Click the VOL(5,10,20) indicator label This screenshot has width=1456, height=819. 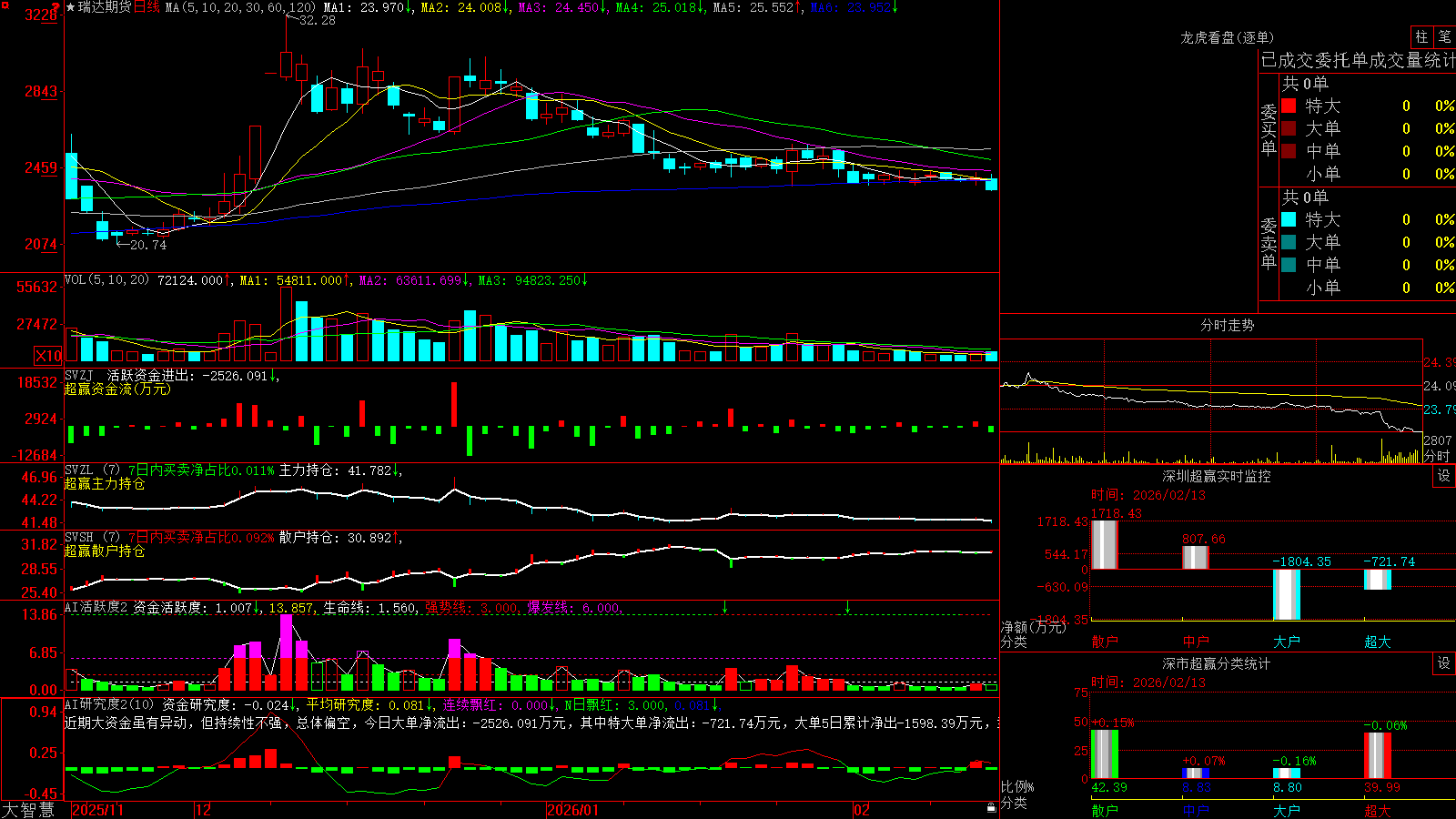(x=106, y=280)
